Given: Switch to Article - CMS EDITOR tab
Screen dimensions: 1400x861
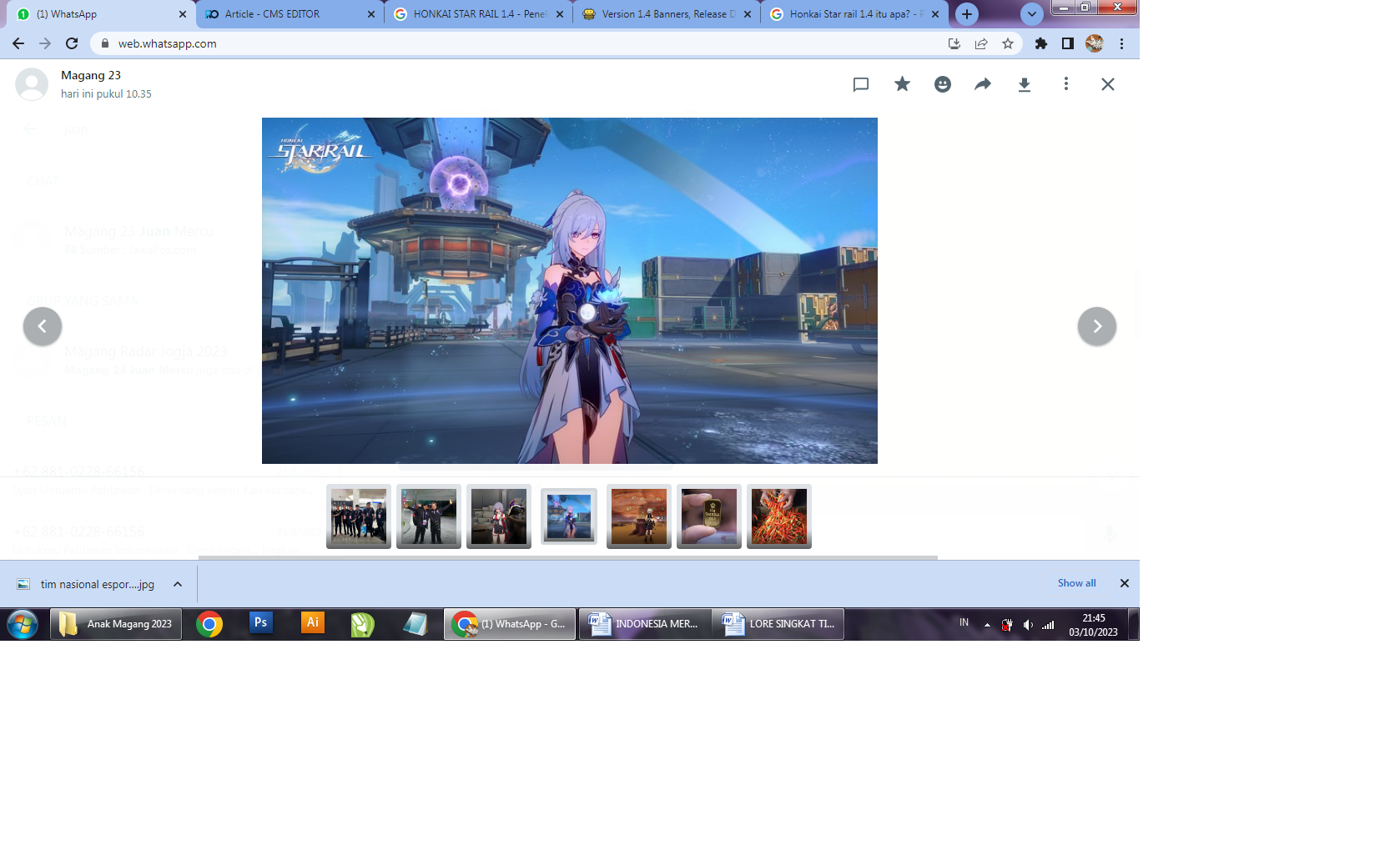Looking at the screenshot, I should coord(290,14).
